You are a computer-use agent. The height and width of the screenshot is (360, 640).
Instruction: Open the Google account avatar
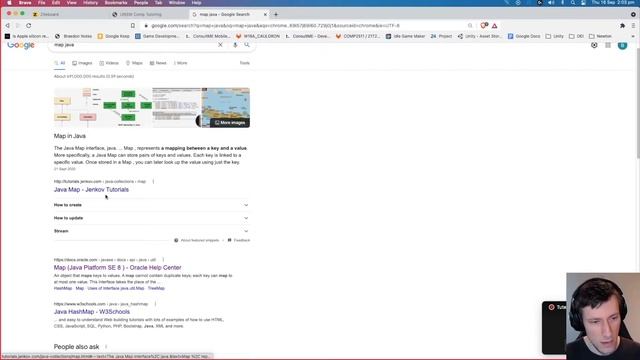(622, 45)
